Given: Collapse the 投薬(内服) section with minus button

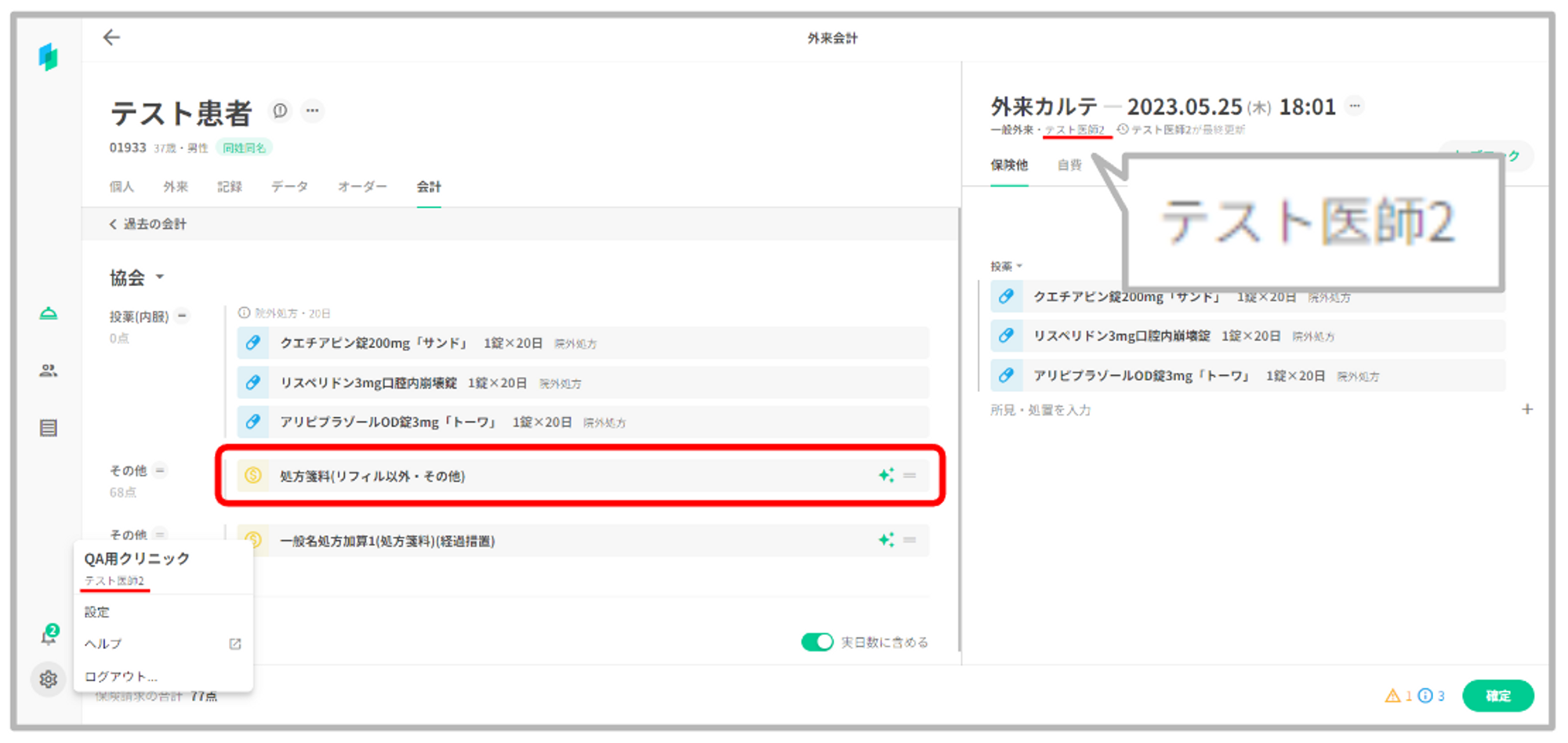Looking at the screenshot, I should pyautogui.click(x=182, y=316).
